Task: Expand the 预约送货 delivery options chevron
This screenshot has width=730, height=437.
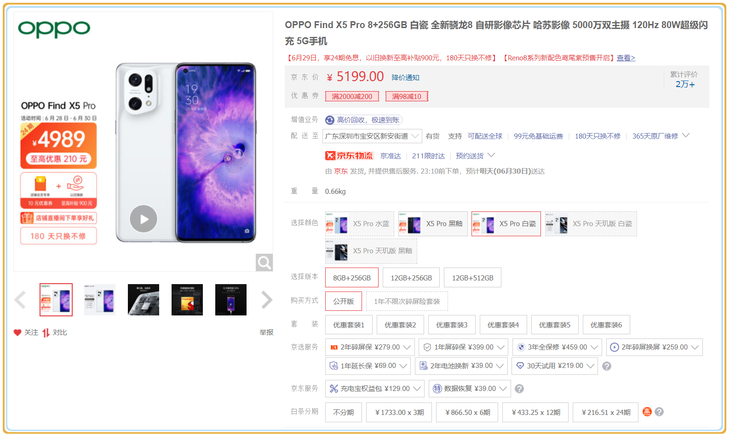Action: pyautogui.click(x=491, y=155)
